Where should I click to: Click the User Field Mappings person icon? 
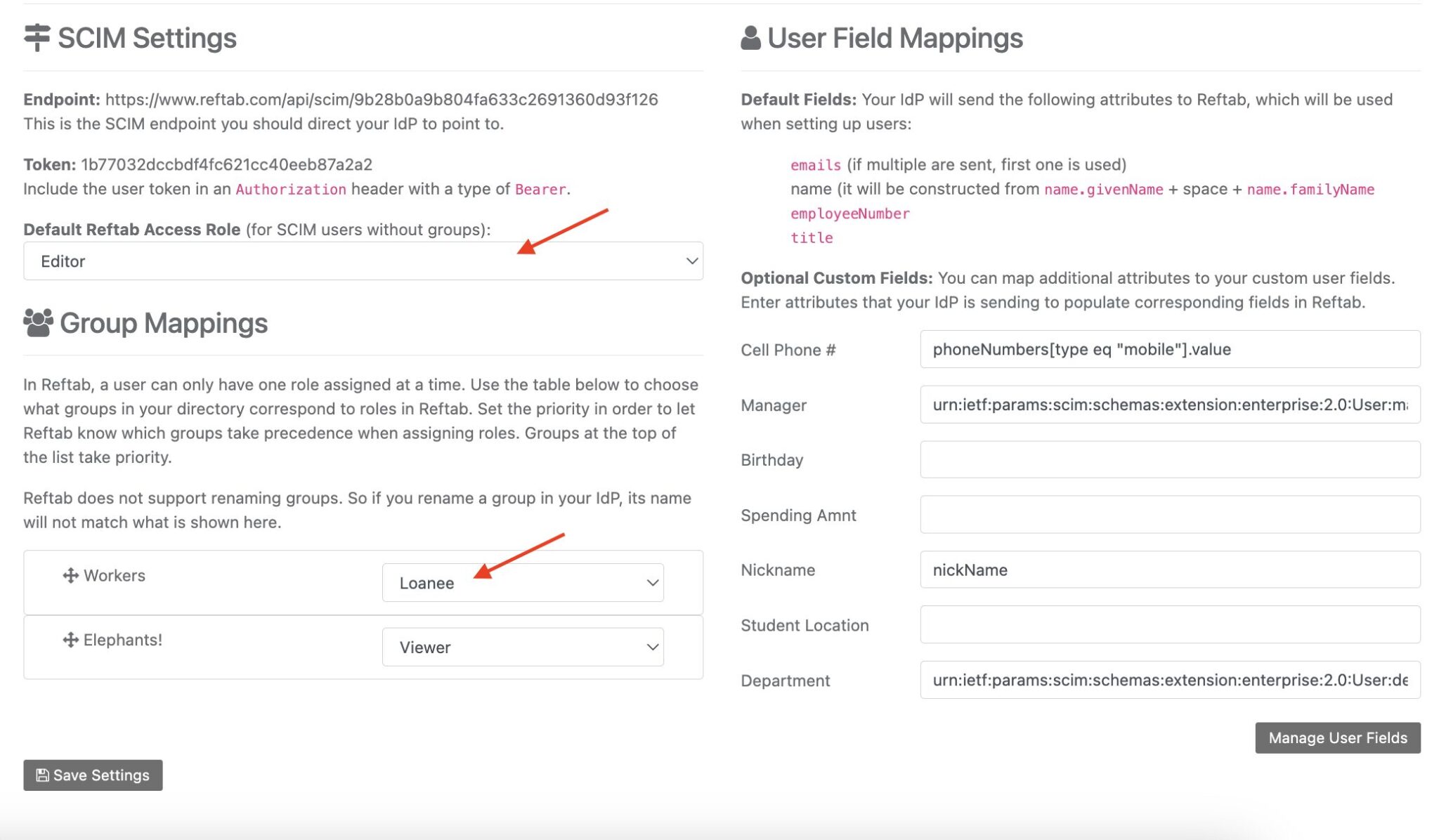point(751,37)
